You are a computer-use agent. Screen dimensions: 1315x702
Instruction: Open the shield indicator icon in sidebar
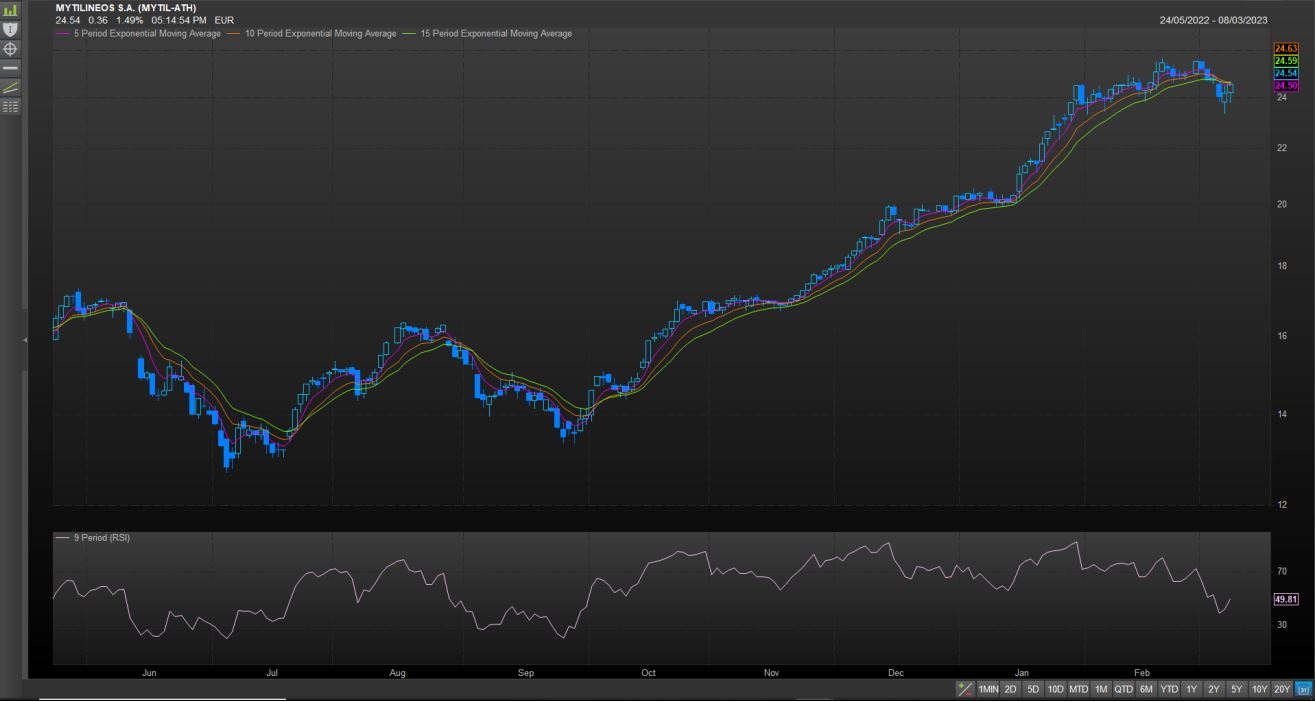[x=11, y=29]
